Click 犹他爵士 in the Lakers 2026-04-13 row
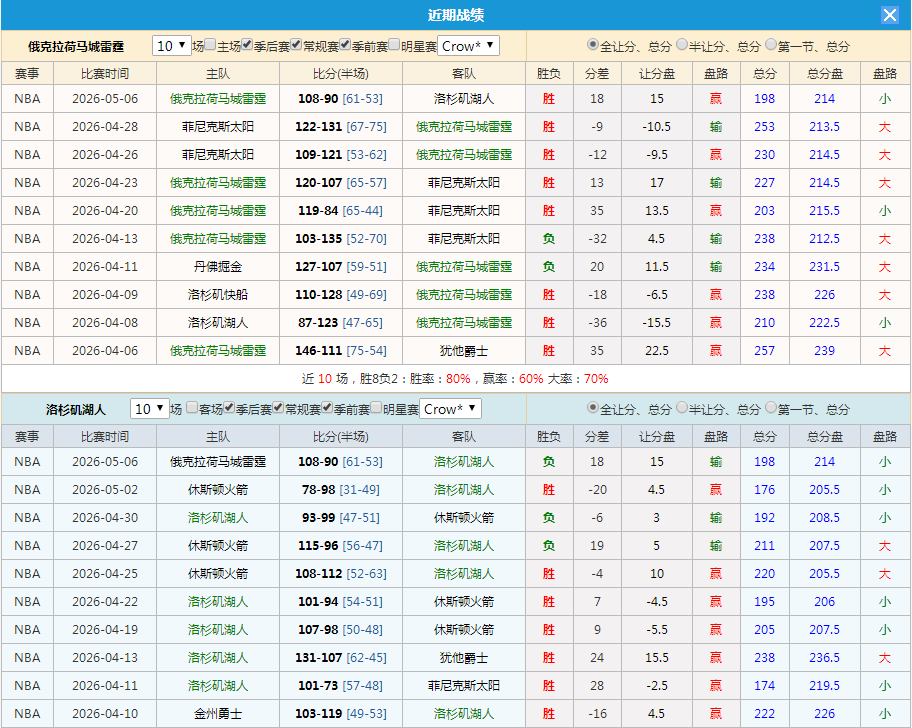This screenshot has height=728, width=912. [464, 658]
